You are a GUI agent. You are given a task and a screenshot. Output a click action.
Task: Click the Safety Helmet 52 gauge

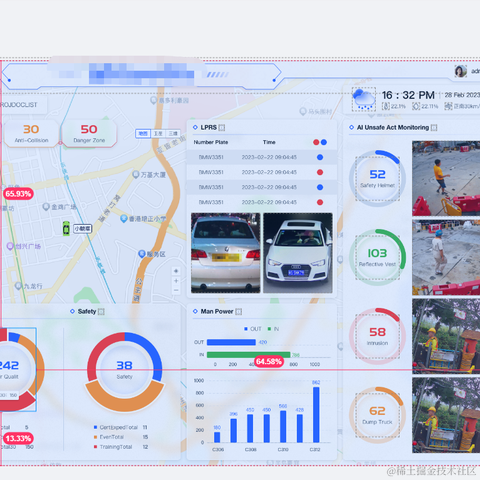tap(377, 179)
